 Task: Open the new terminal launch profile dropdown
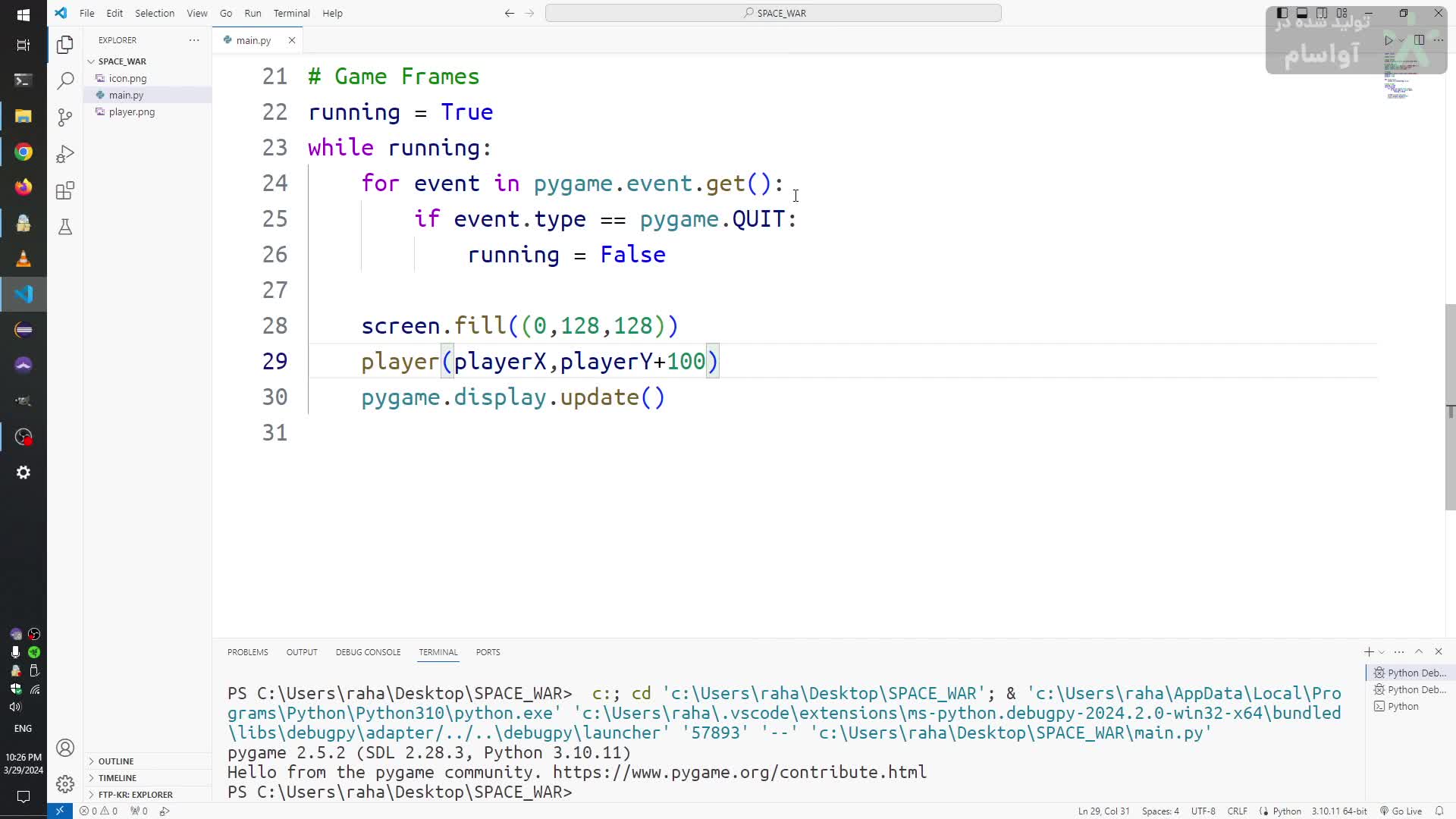[1382, 652]
